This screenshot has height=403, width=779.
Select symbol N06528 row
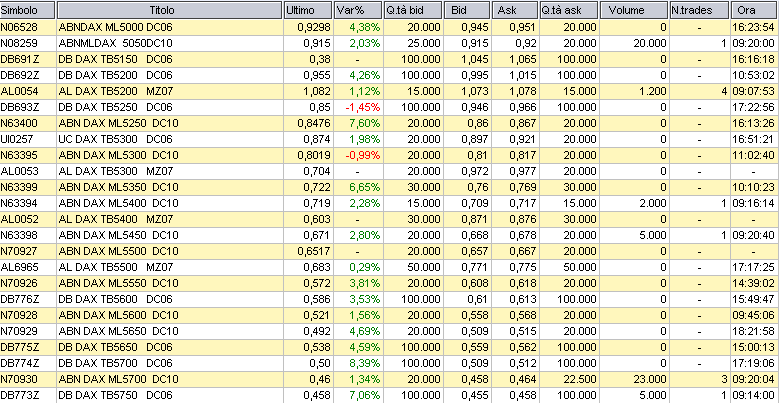tap(390, 27)
